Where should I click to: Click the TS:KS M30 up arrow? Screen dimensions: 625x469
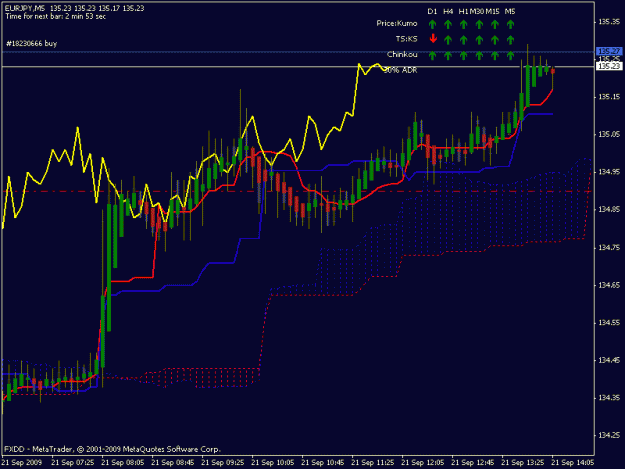point(479,39)
